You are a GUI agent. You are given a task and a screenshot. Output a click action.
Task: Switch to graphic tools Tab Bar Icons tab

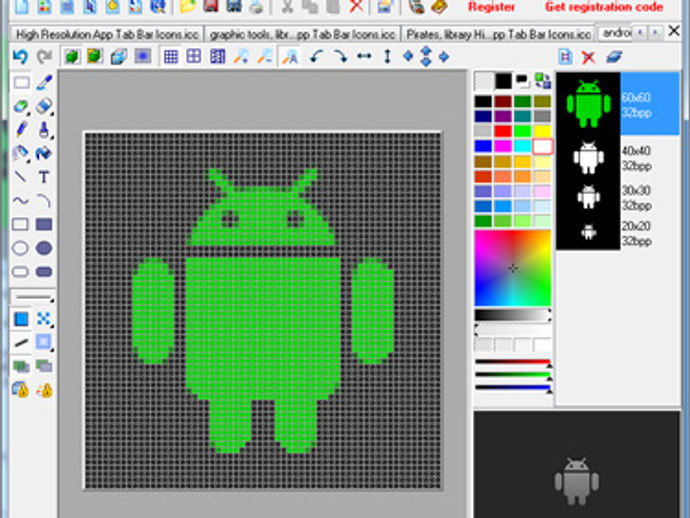pos(302,34)
